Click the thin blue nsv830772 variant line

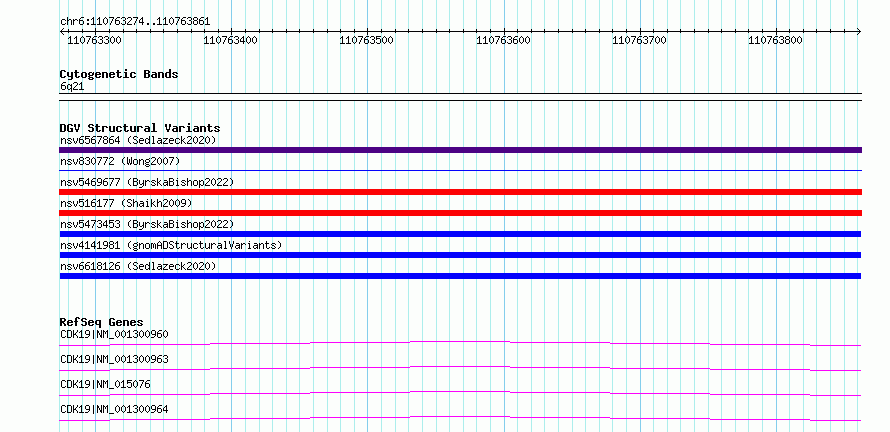(x=460, y=170)
